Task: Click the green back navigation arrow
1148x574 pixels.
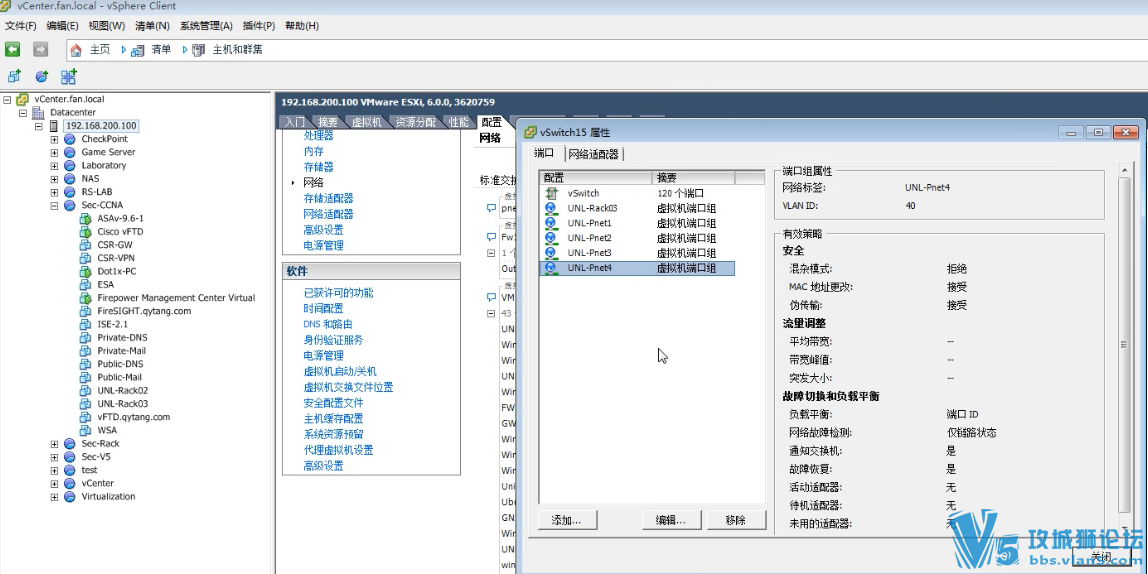Action: click(x=12, y=49)
